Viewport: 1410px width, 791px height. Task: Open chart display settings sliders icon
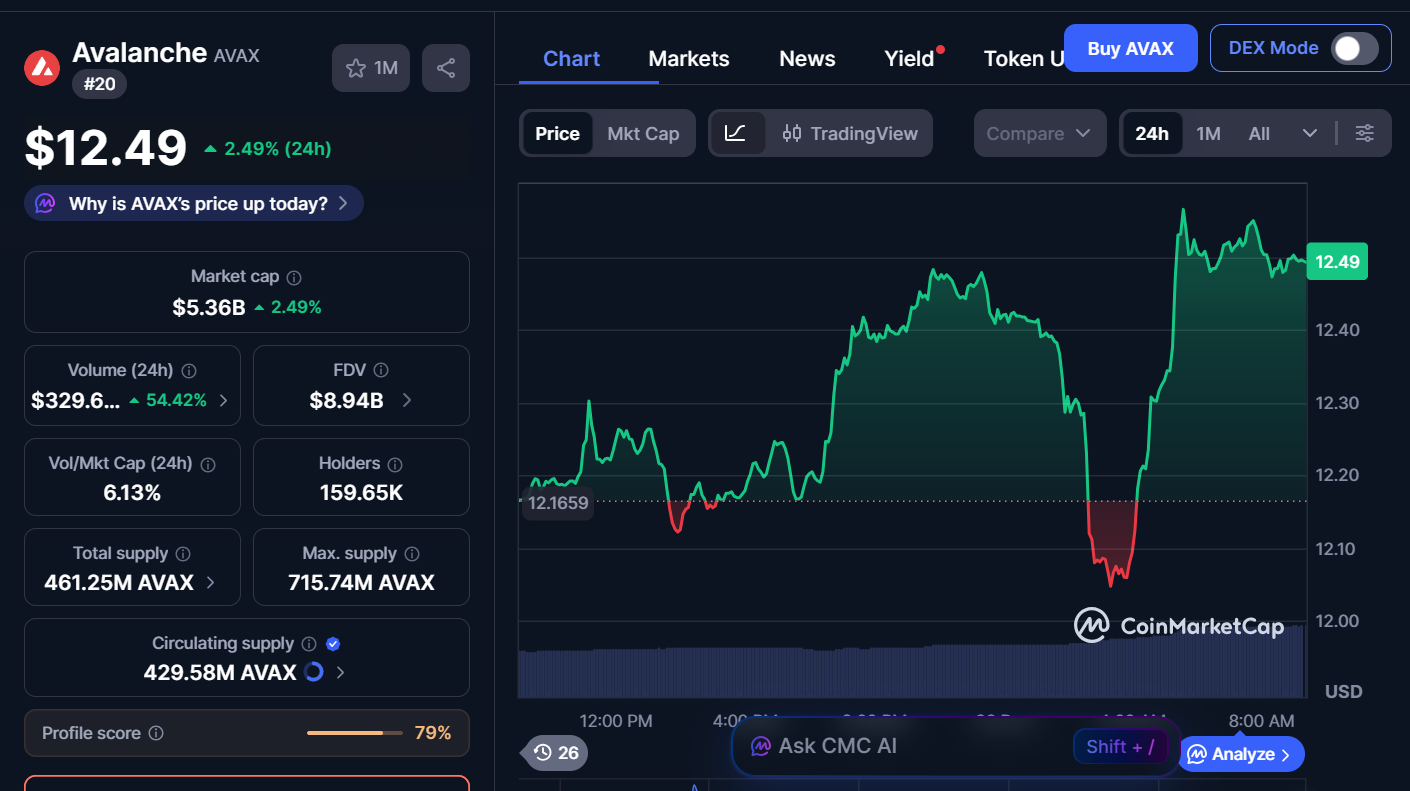[x=1365, y=133]
